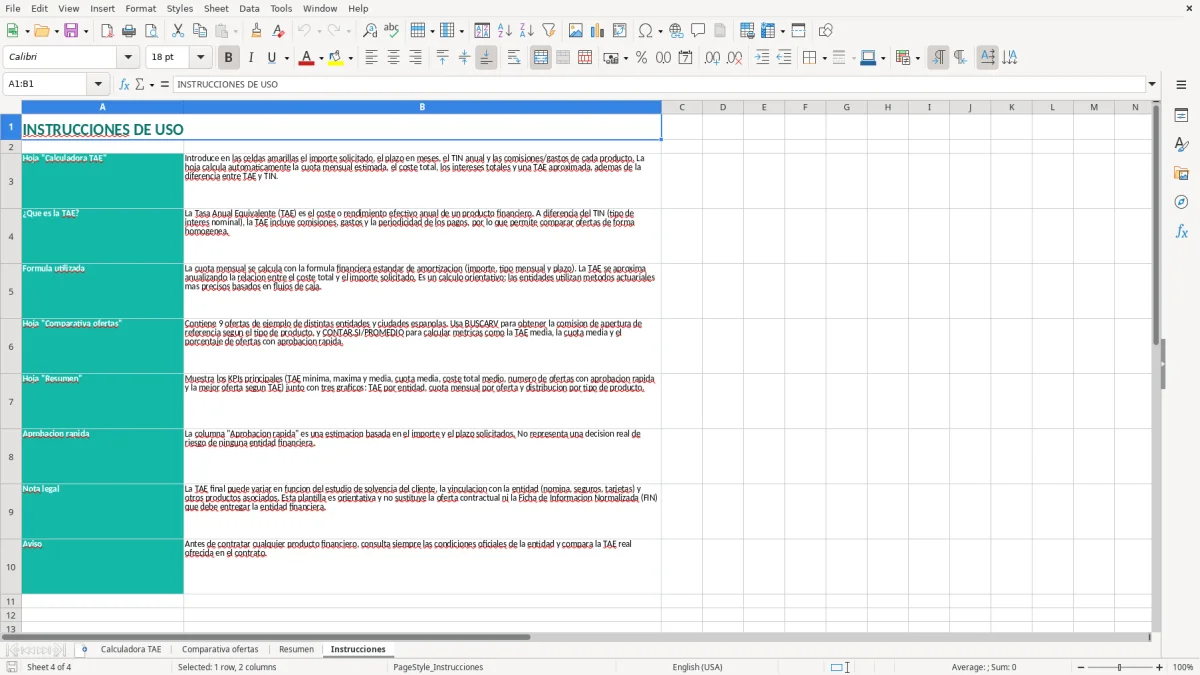Image resolution: width=1200 pixels, height=675 pixels.
Task: Open the Borders dropdown arrow
Action: pyautogui.click(x=824, y=58)
